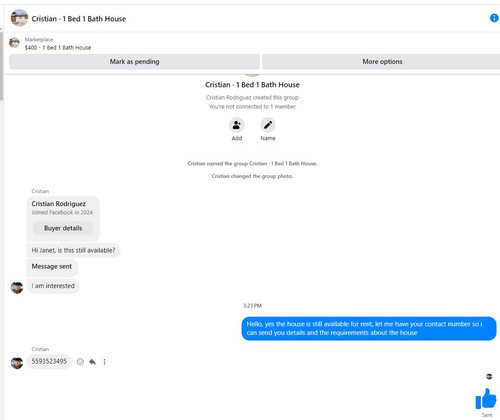Viewport: 500px width, 420px height.
Task: Click the 'Sent' status under the thumbs-up
Action: (x=487, y=415)
